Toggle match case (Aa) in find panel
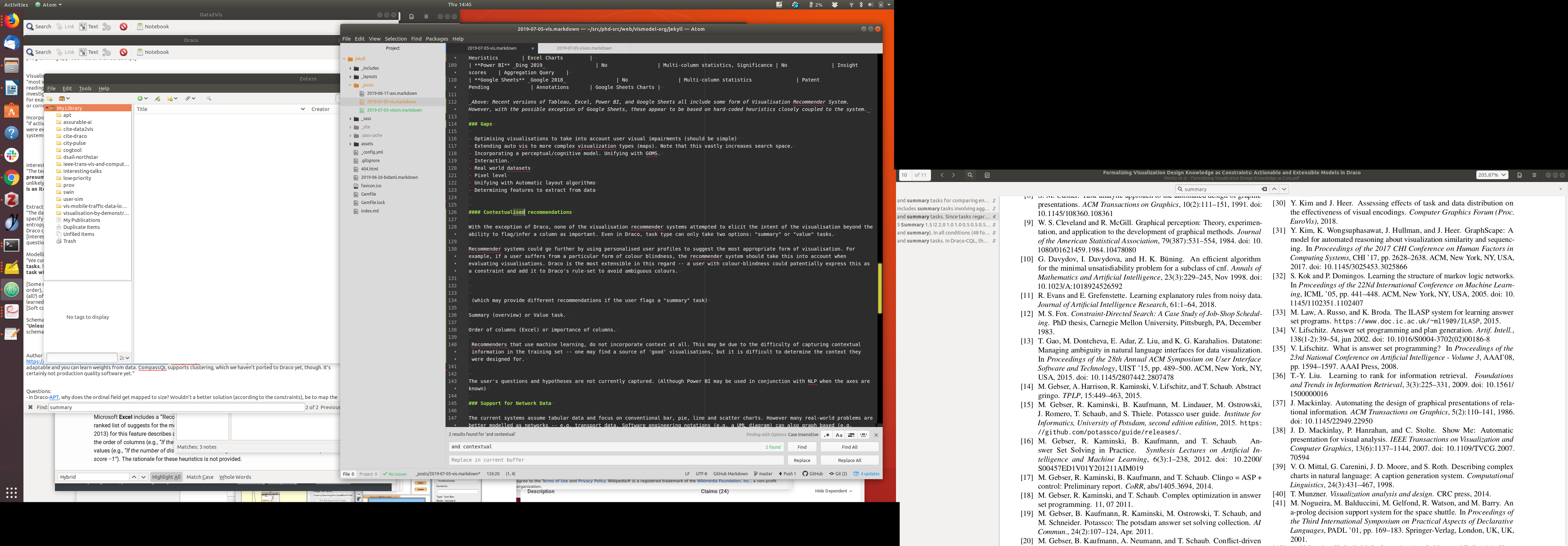This screenshot has height=546, width=1568. 839,435
